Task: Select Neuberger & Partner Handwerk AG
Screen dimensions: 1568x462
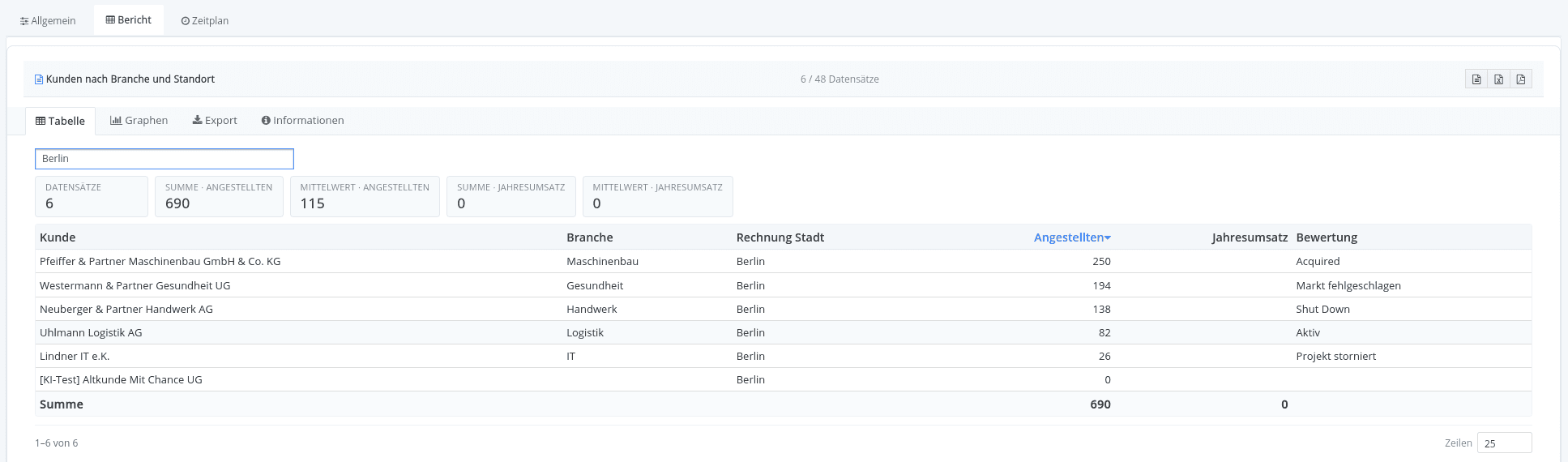Action: tap(126, 309)
